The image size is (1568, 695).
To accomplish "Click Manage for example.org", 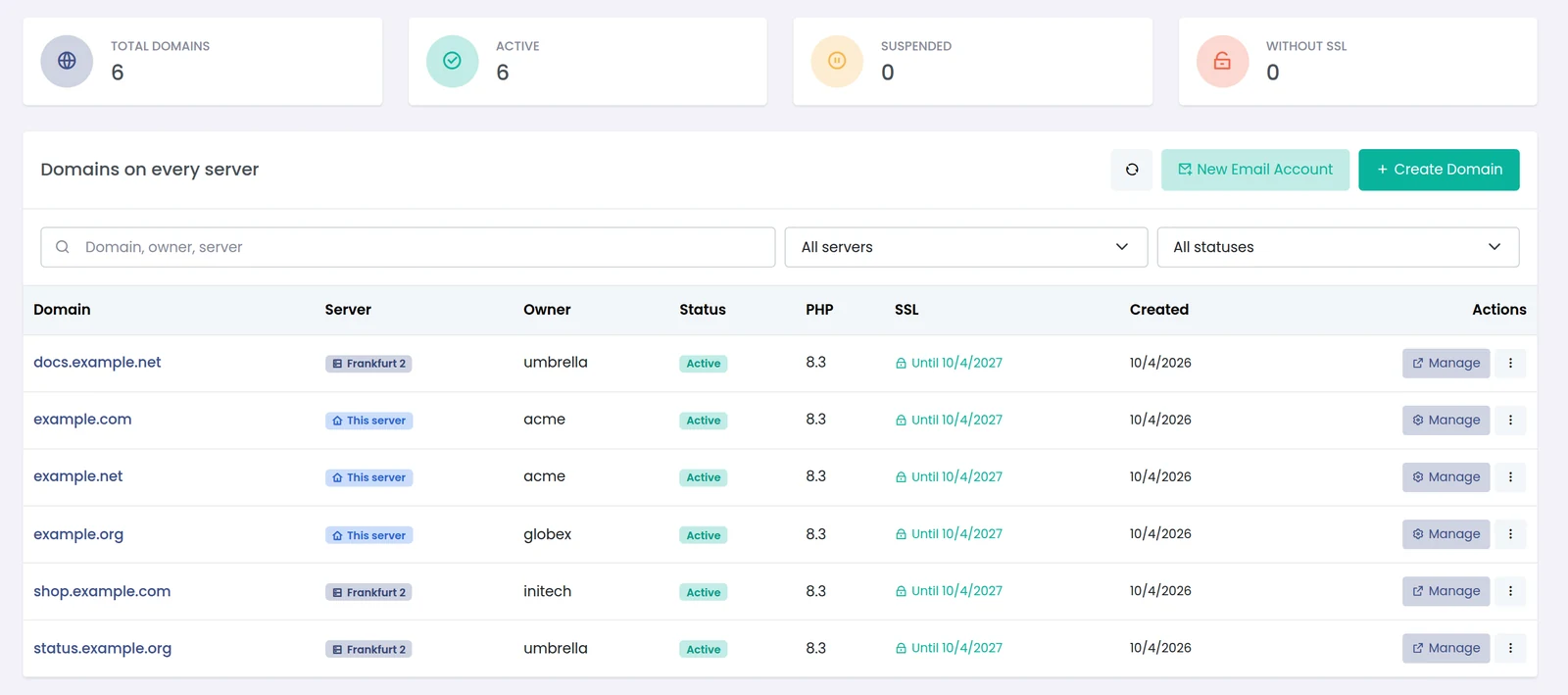I will point(1446,534).
